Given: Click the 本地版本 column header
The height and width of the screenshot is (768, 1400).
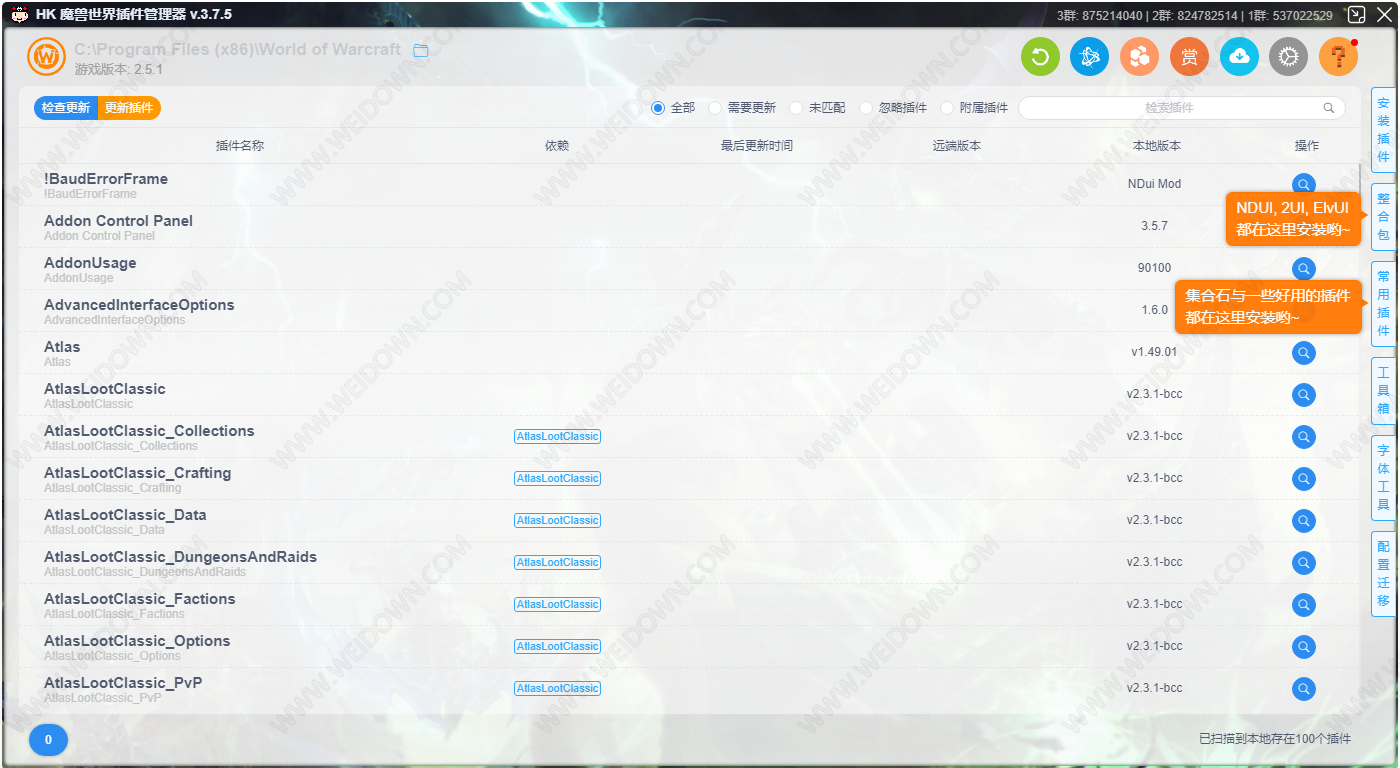Looking at the screenshot, I should (1156, 146).
